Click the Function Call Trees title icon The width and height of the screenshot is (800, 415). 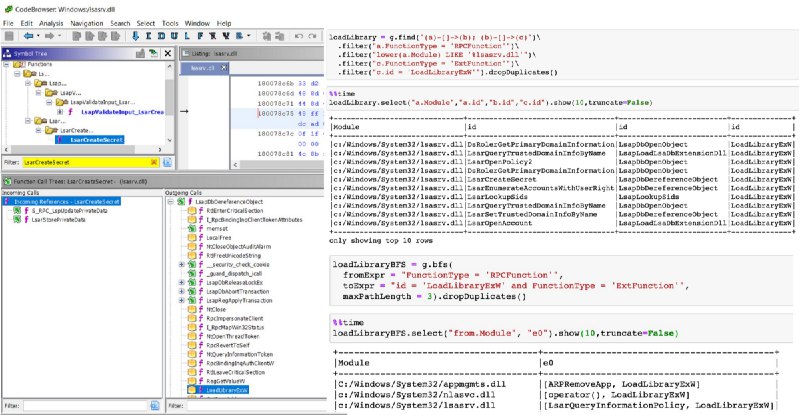(x=7, y=181)
